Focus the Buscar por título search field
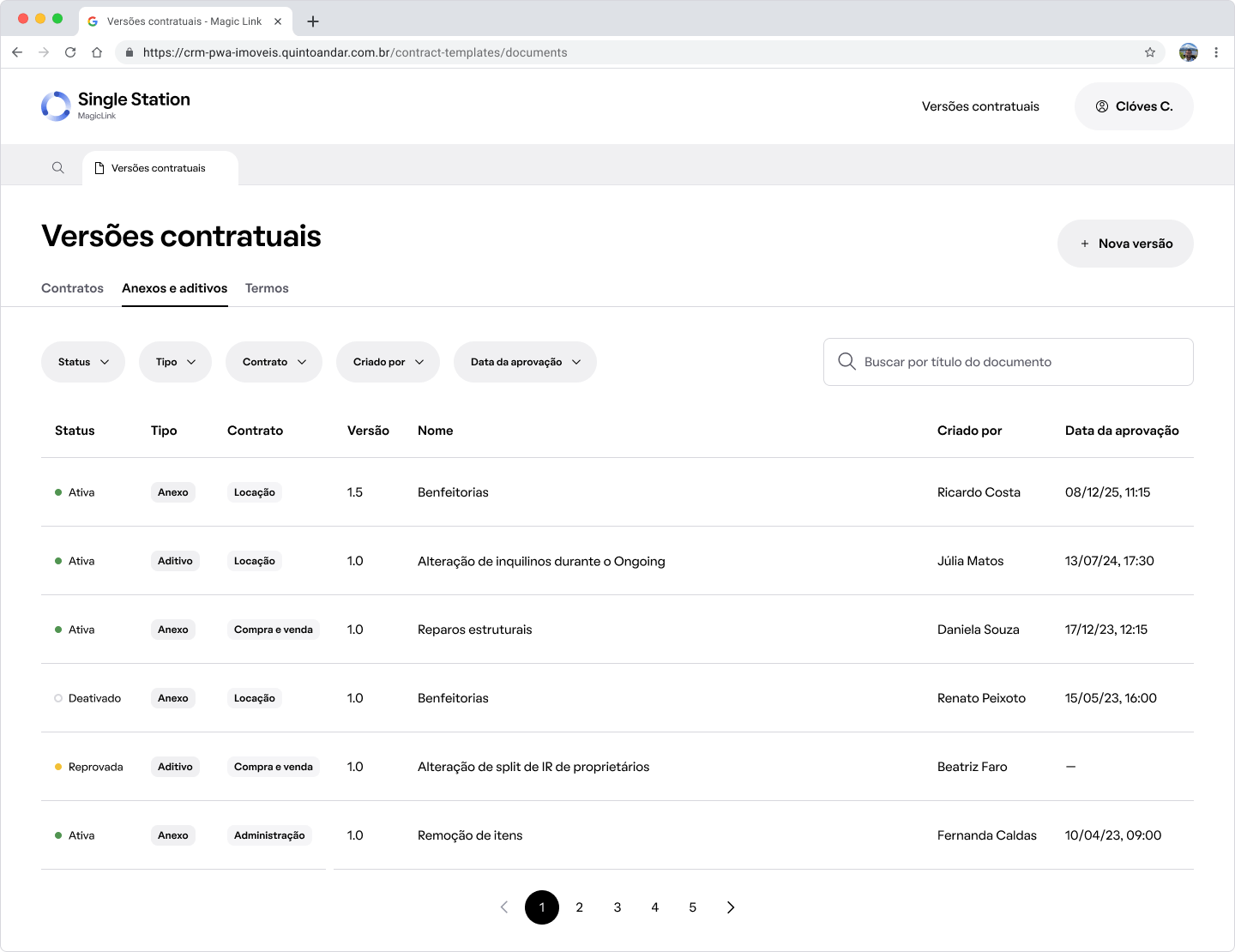This screenshot has height=952, width=1235. coord(1009,362)
